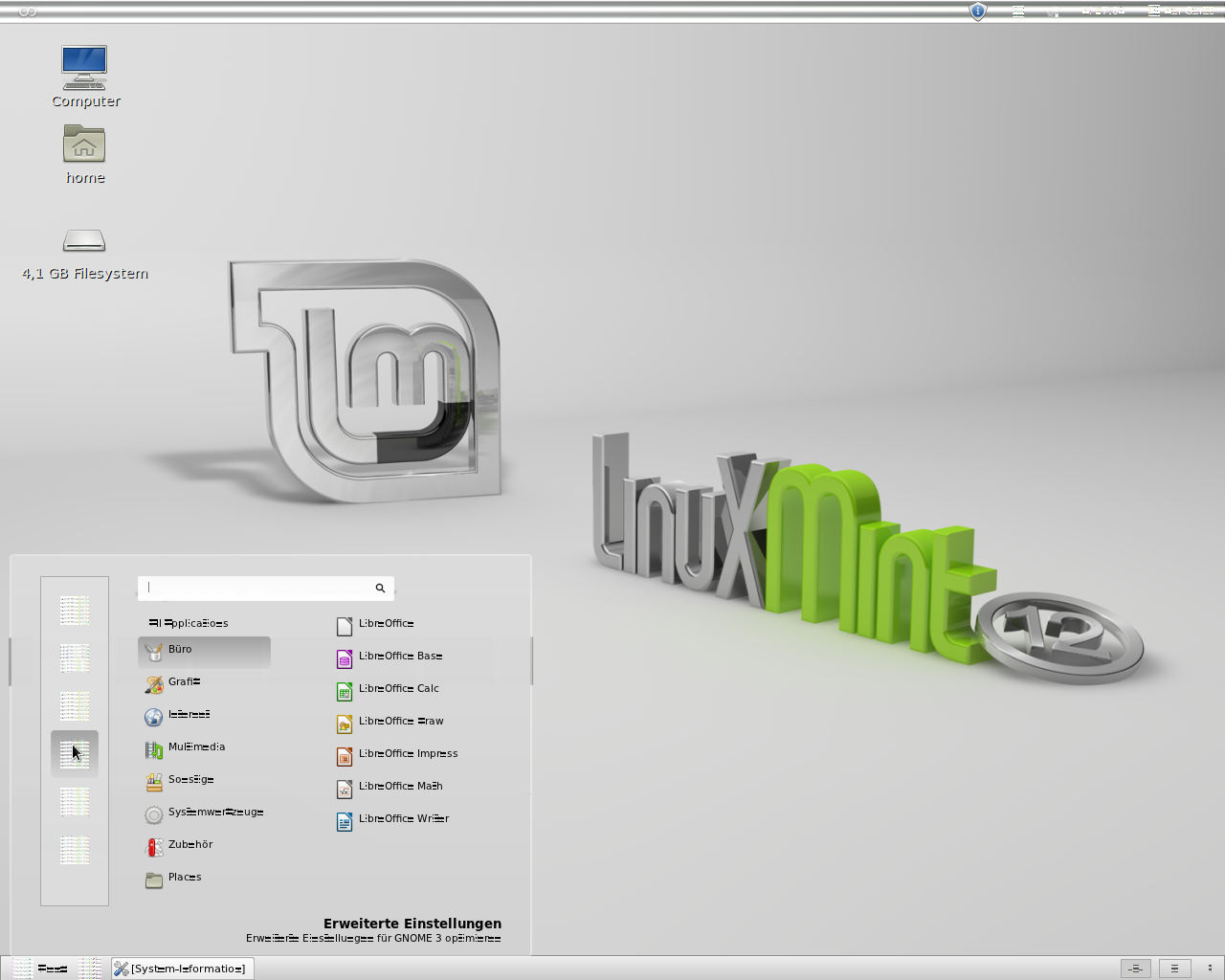Click the list icon in the top panel tray
Image resolution: width=1225 pixels, height=980 pixels.
pos(1018,11)
